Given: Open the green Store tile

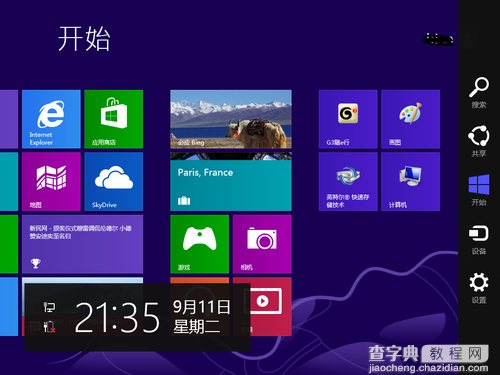Looking at the screenshot, I should [114, 119].
